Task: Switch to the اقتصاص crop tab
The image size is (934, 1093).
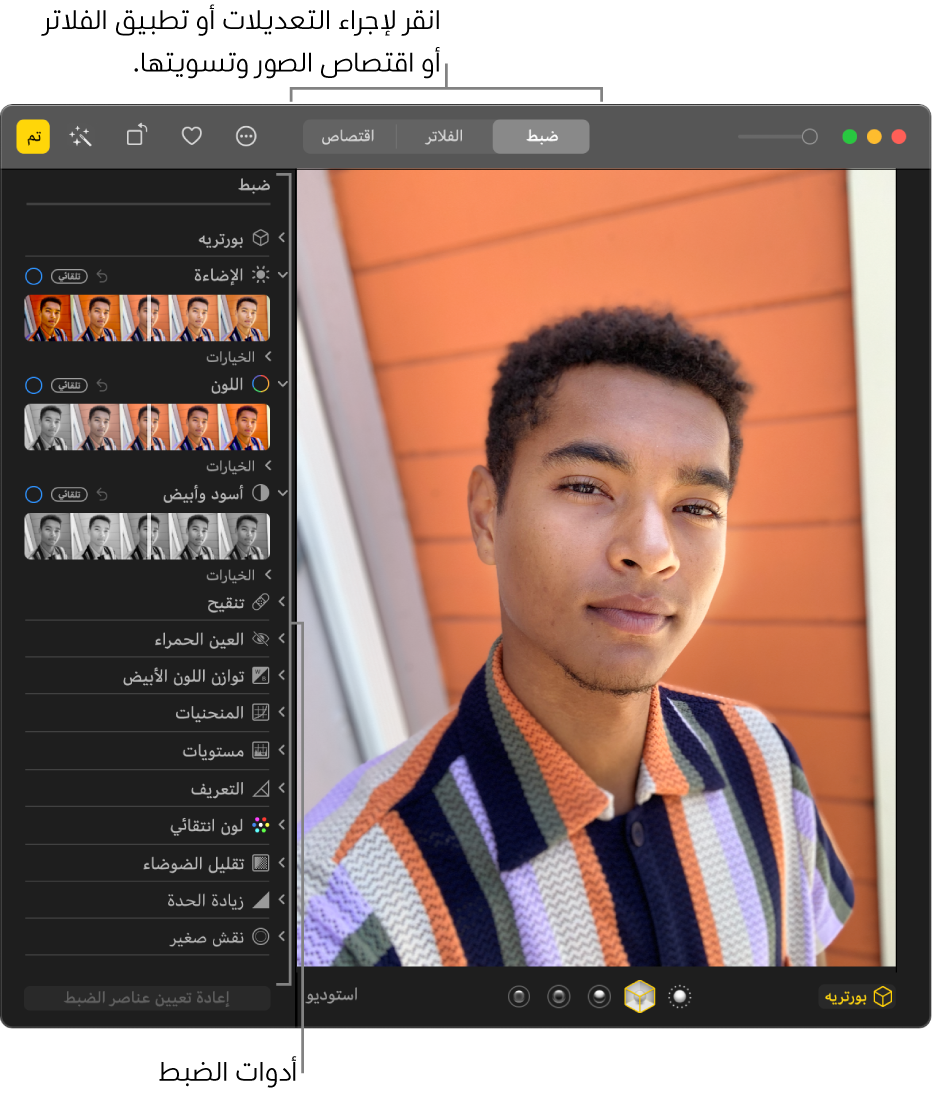Action: click(x=348, y=136)
